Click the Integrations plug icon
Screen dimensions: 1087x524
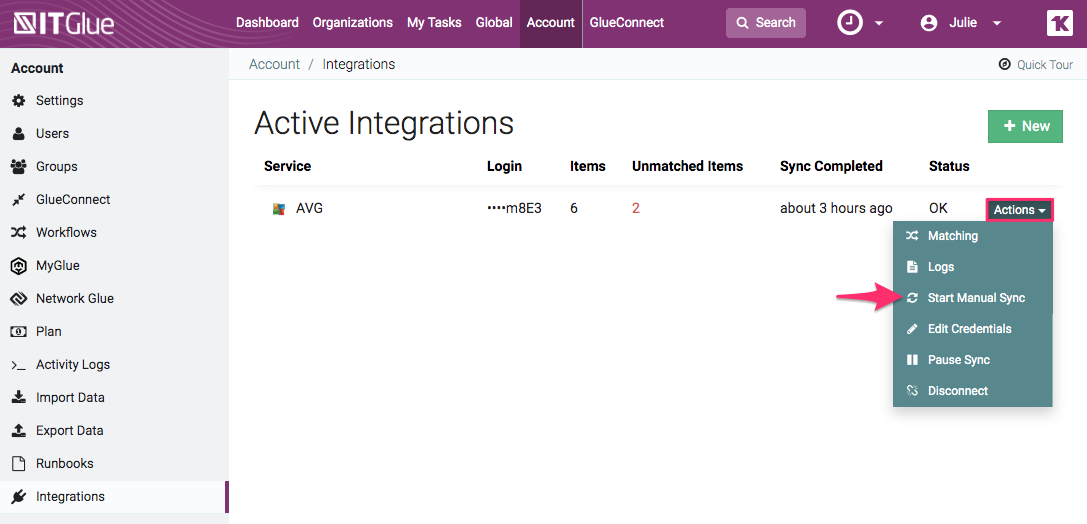pos(19,496)
